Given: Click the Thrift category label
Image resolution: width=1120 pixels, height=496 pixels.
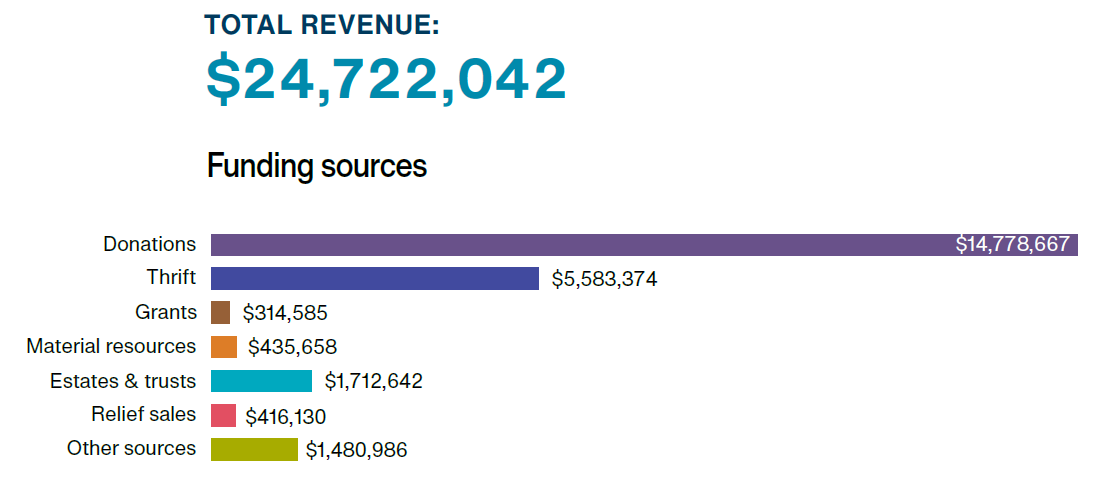Looking at the screenshot, I should point(171,278).
